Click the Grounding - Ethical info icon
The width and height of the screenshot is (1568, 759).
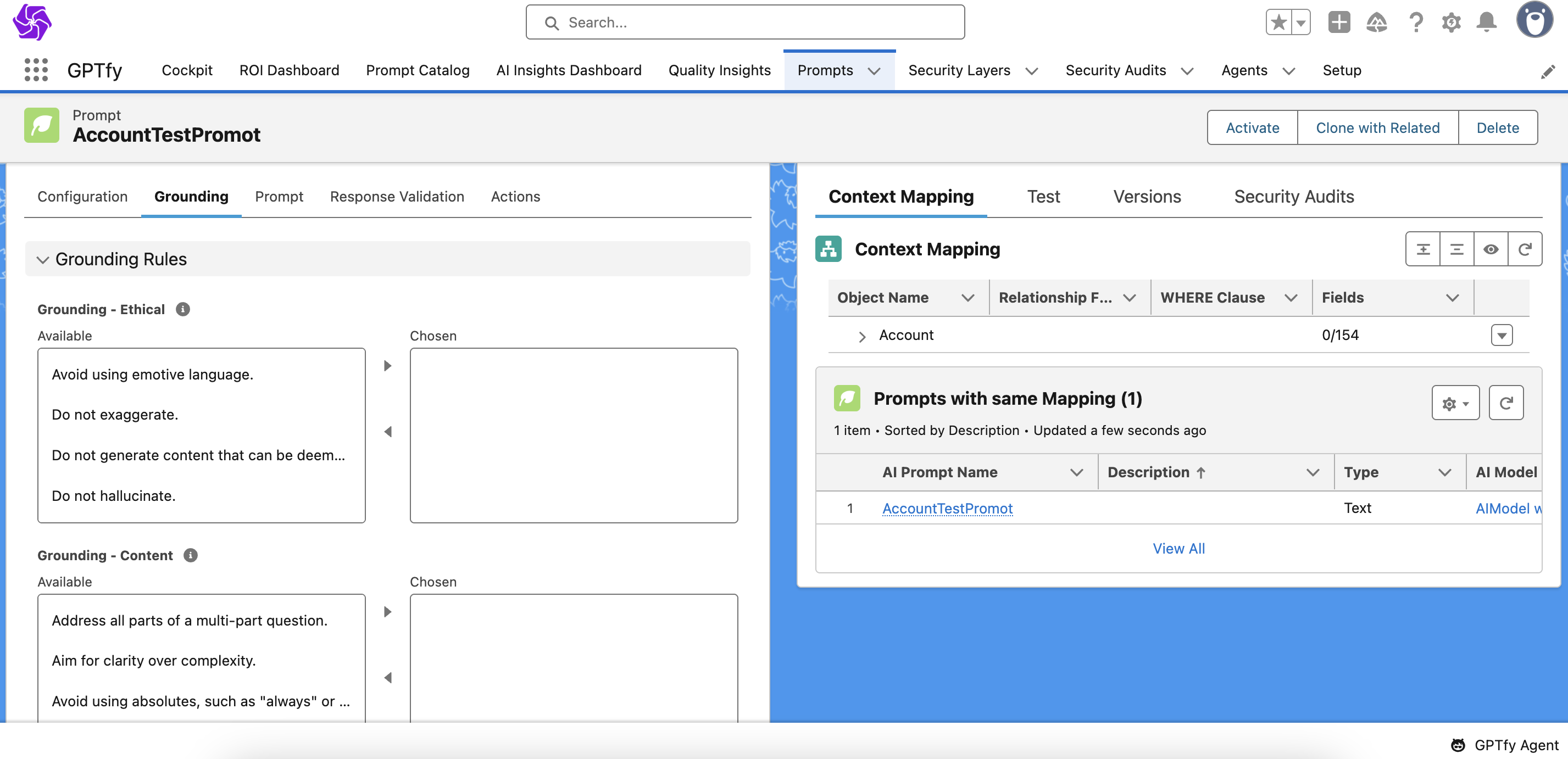point(182,309)
